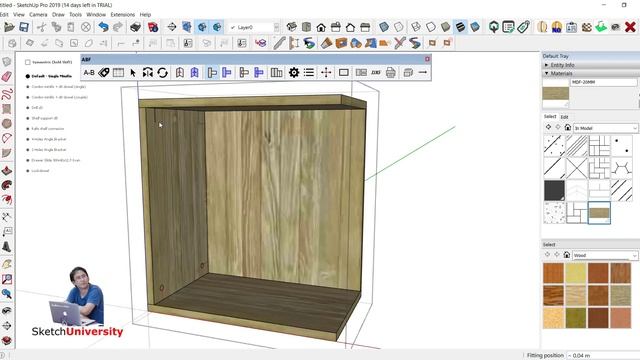Select the Shelf support d5 fitting option
The image size is (640, 360).
coord(42,118)
